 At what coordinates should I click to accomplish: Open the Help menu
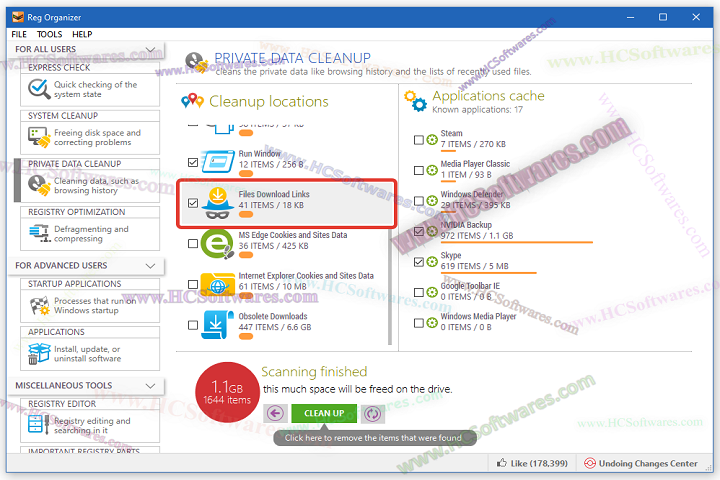tap(82, 34)
